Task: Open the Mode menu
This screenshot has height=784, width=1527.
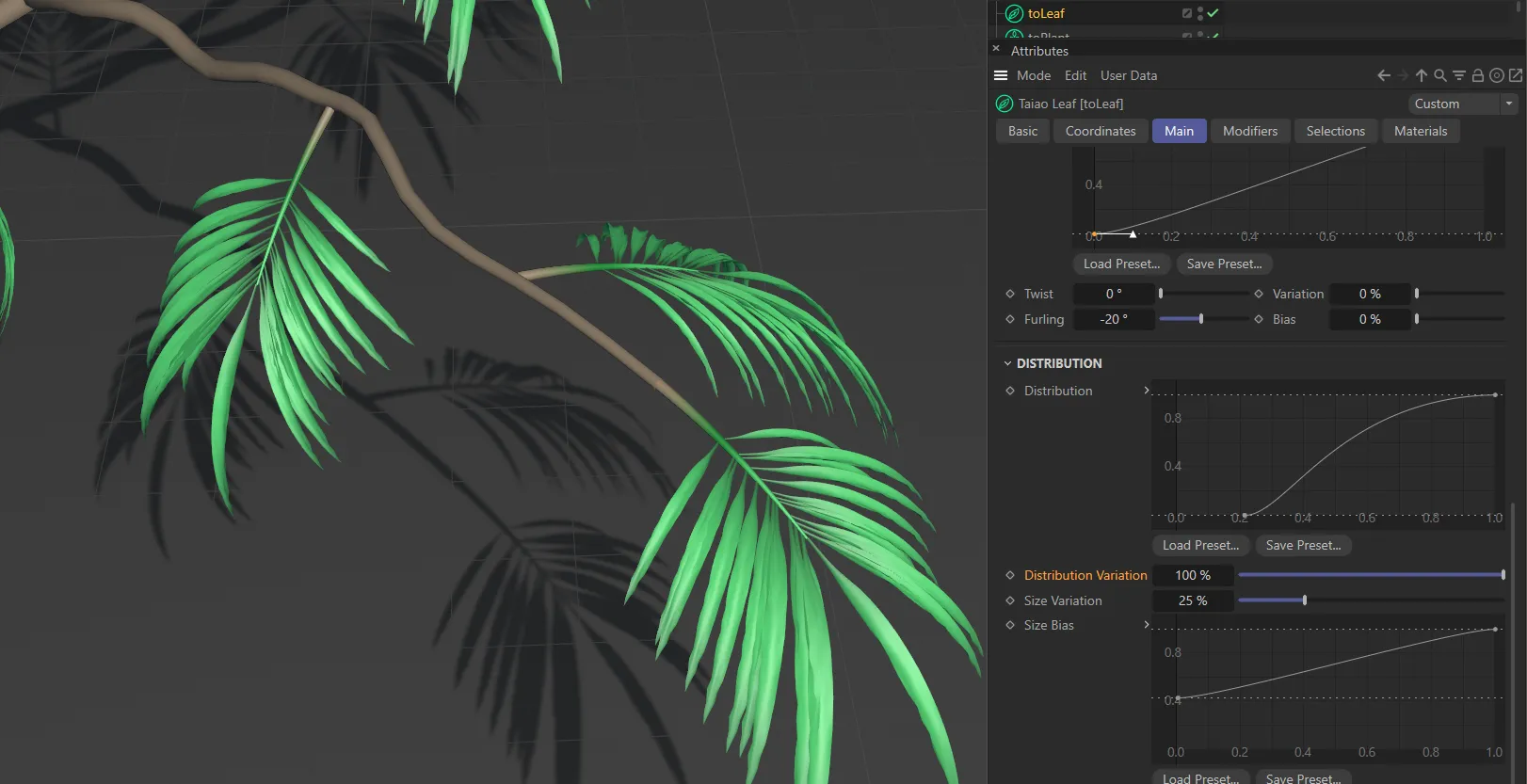Action: (1034, 75)
